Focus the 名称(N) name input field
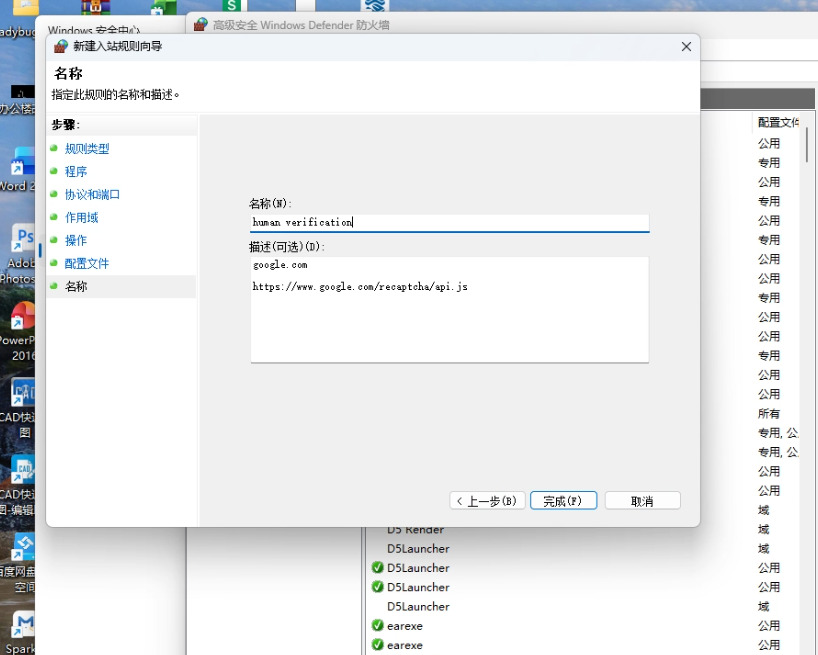The image size is (818, 655). coord(450,222)
